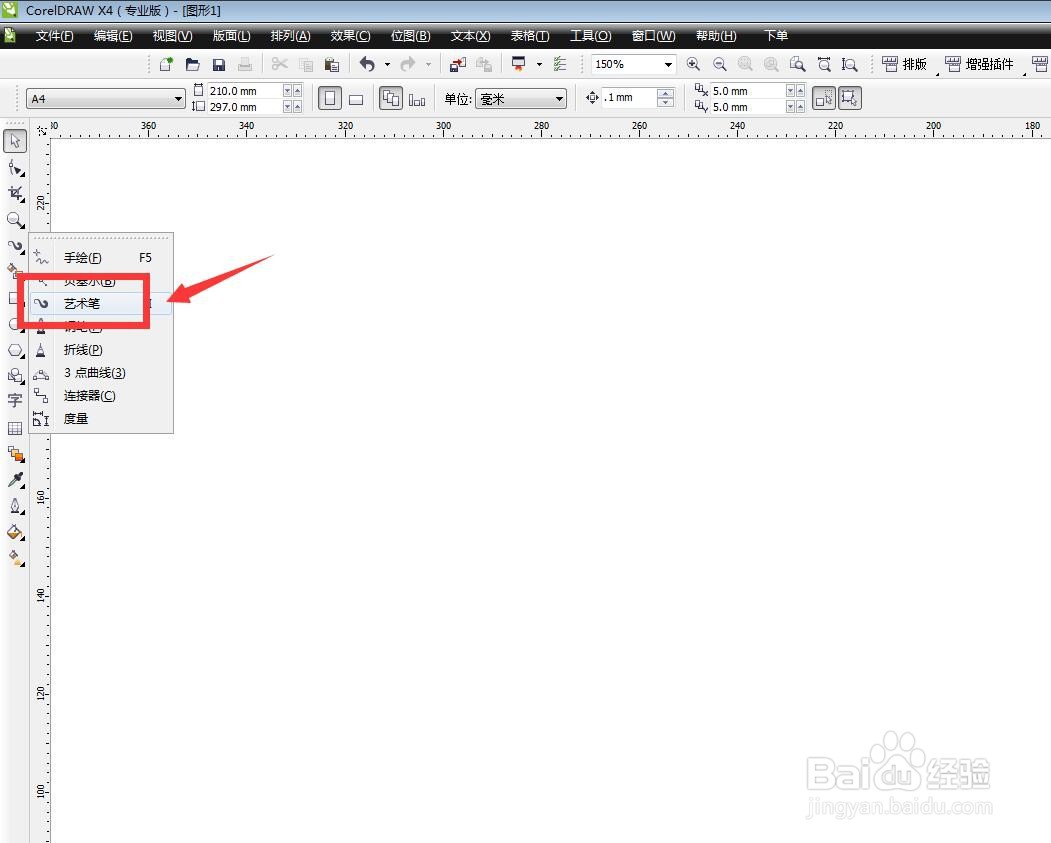Open the units (毫米) dropdown
Screen dimensions: 1051x843
(559, 99)
